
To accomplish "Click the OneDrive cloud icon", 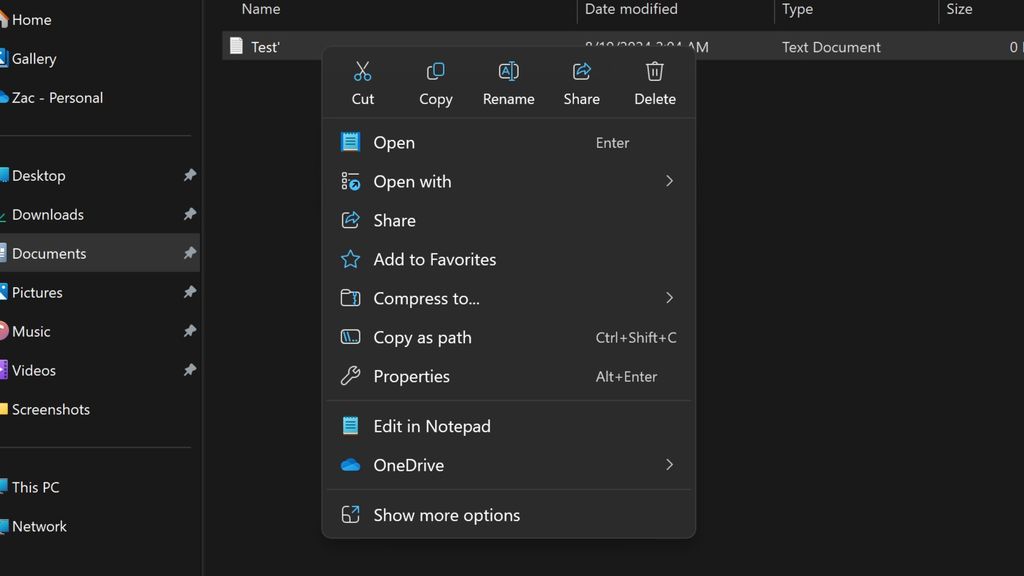I will (350, 464).
